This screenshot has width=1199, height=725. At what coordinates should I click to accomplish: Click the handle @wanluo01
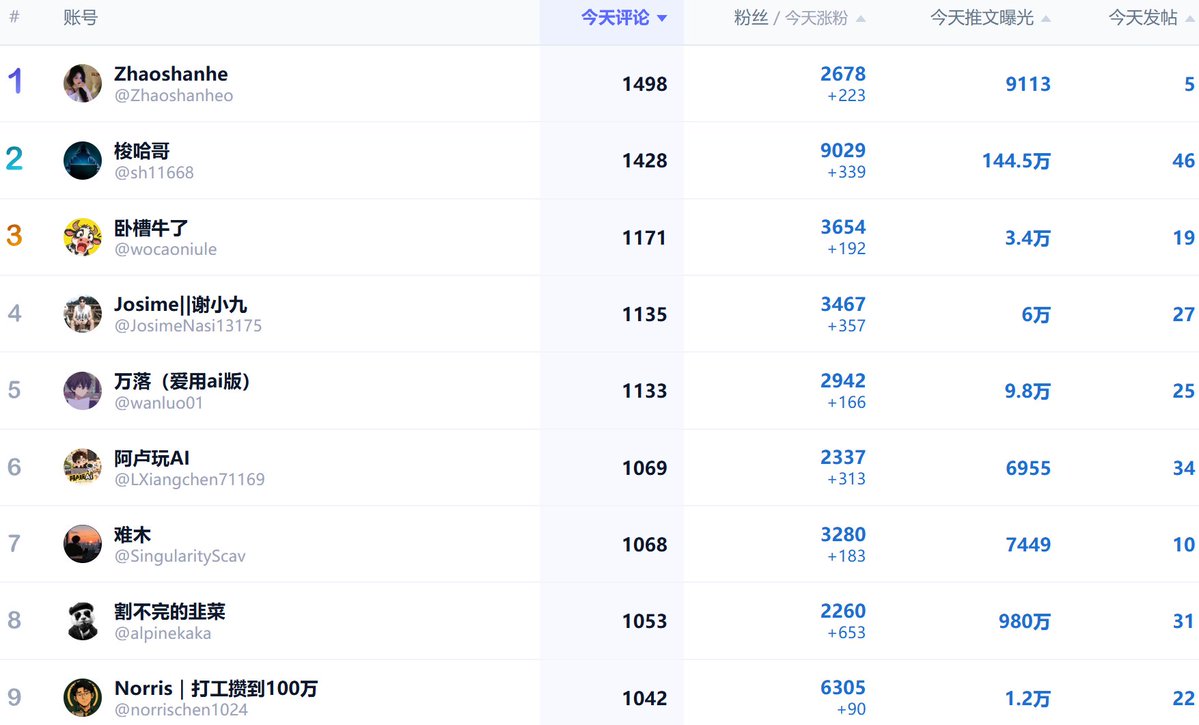click(158, 403)
